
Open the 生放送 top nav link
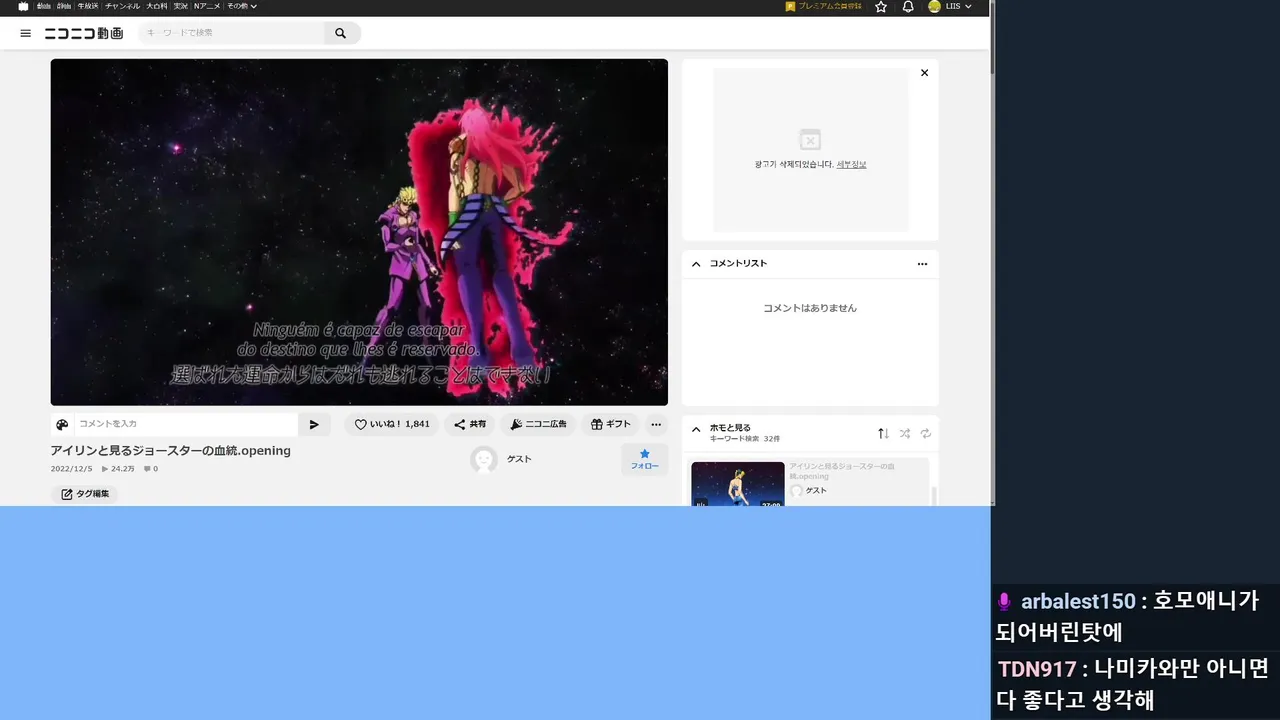click(88, 6)
